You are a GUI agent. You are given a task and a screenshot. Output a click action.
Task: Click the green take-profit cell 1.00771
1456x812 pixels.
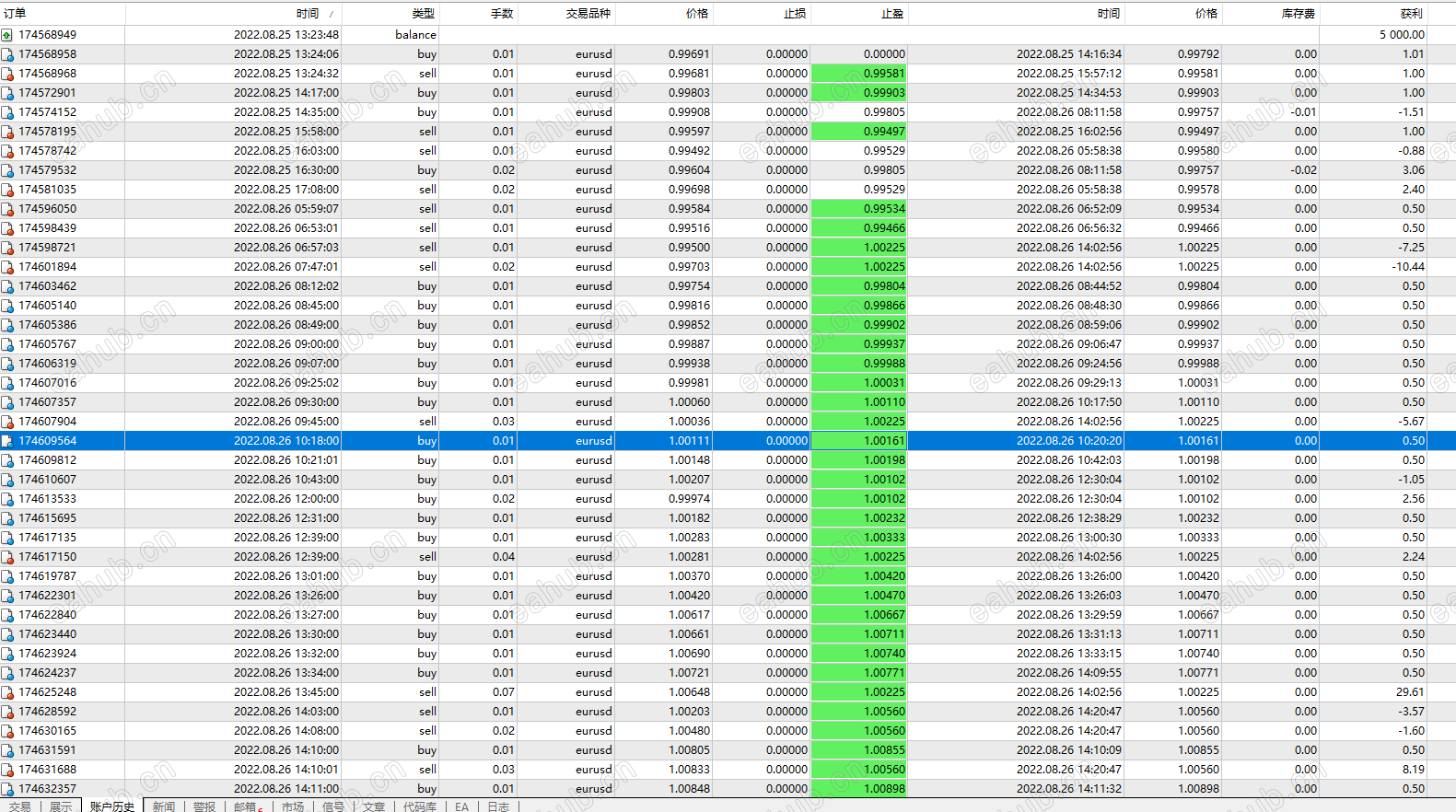(859, 673)
